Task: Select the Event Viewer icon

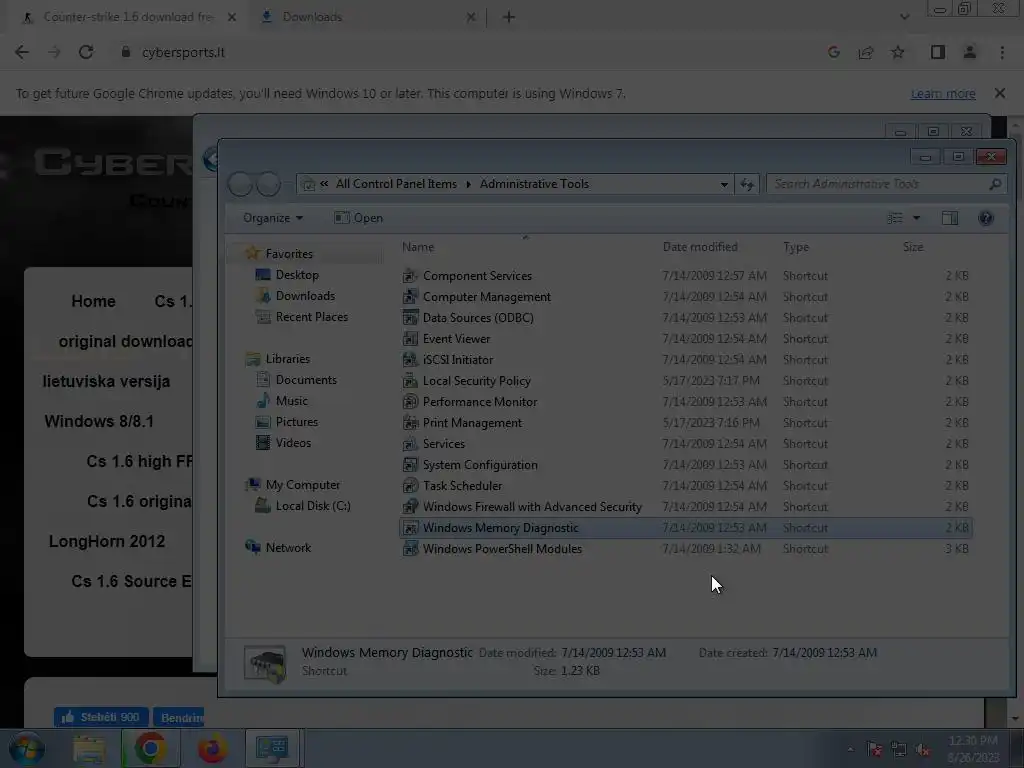Action: 410,339
